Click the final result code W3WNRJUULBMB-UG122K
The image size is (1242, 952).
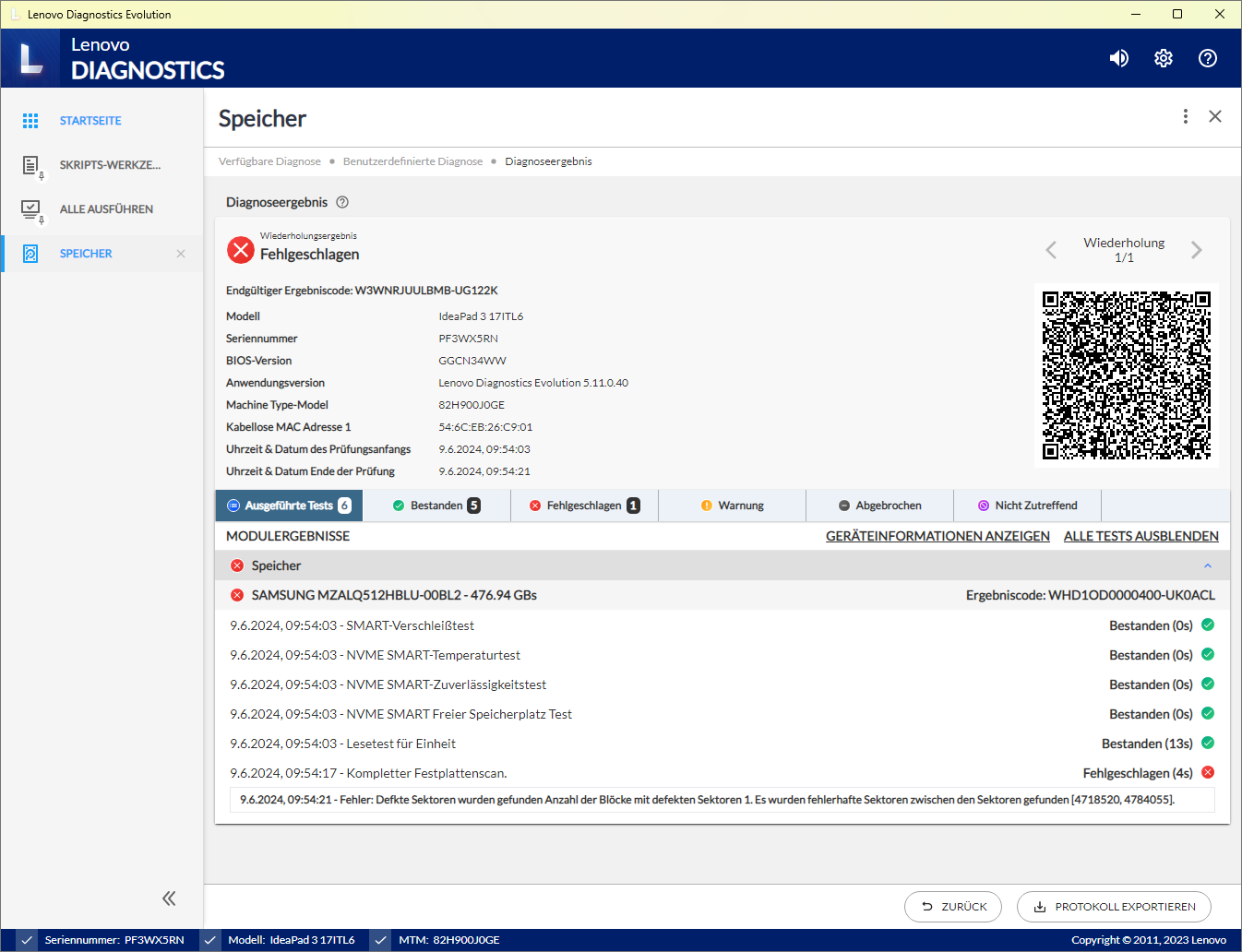426,291
